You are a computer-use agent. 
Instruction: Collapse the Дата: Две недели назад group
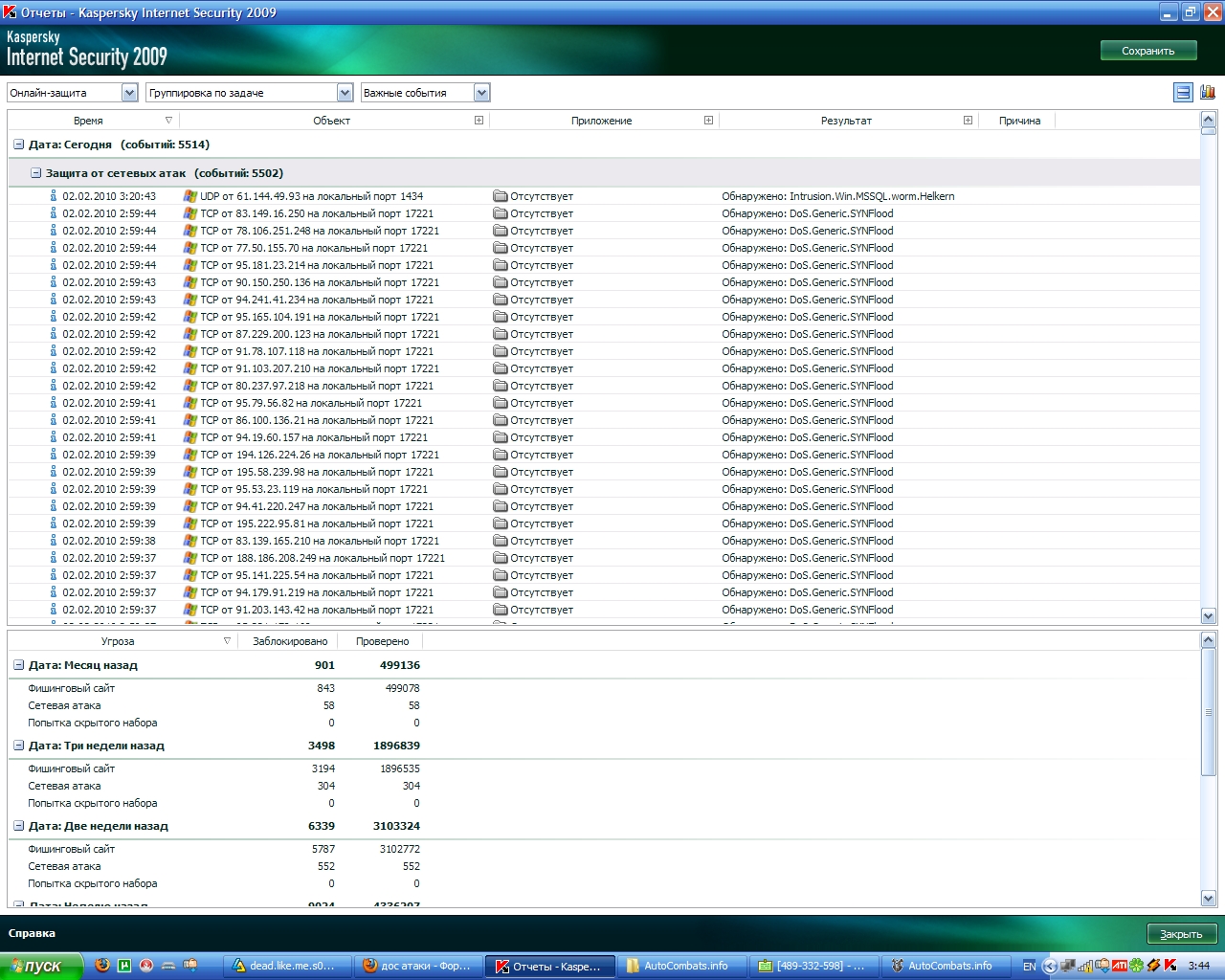18,826
